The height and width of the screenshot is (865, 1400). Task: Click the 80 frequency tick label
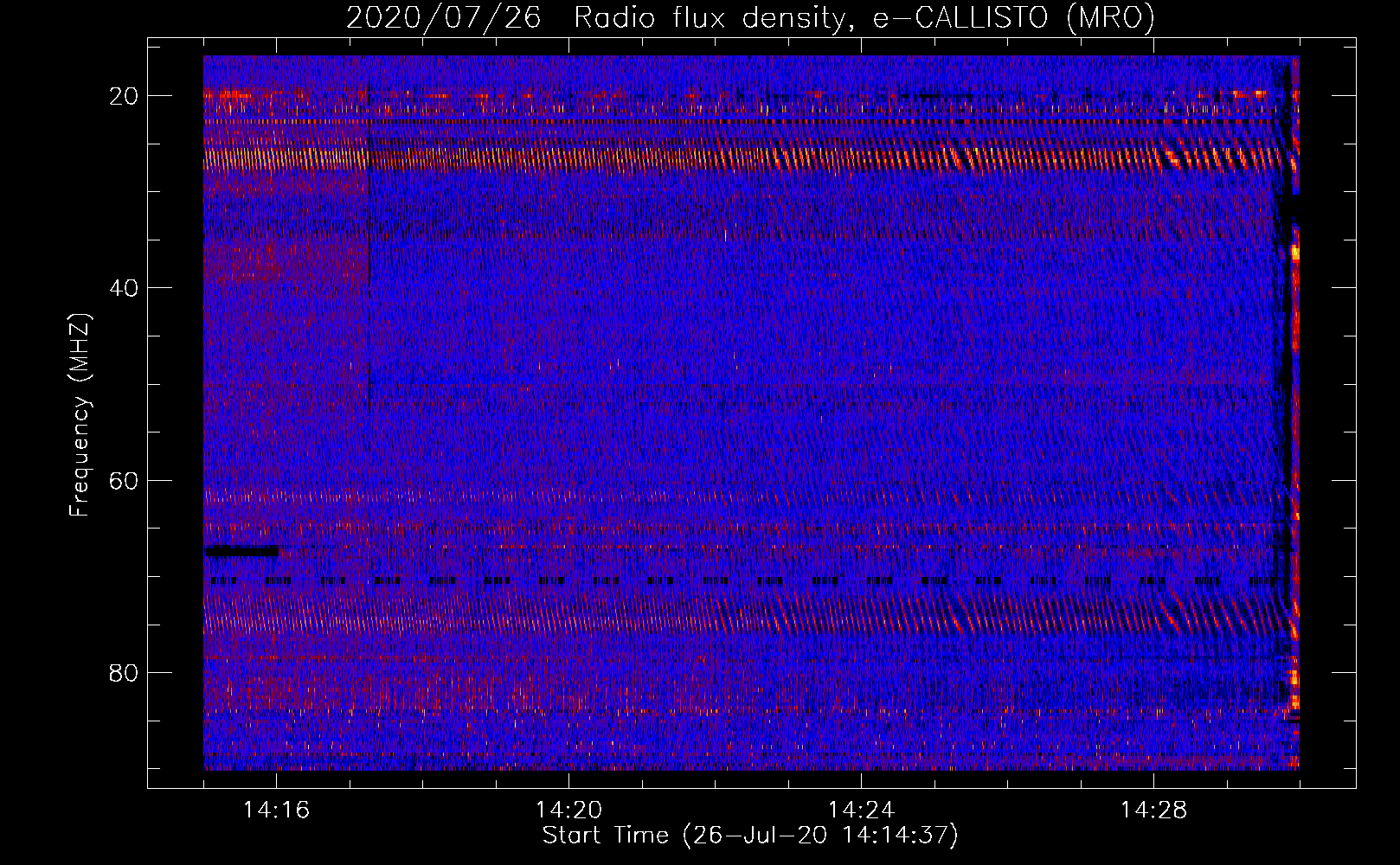124,673
